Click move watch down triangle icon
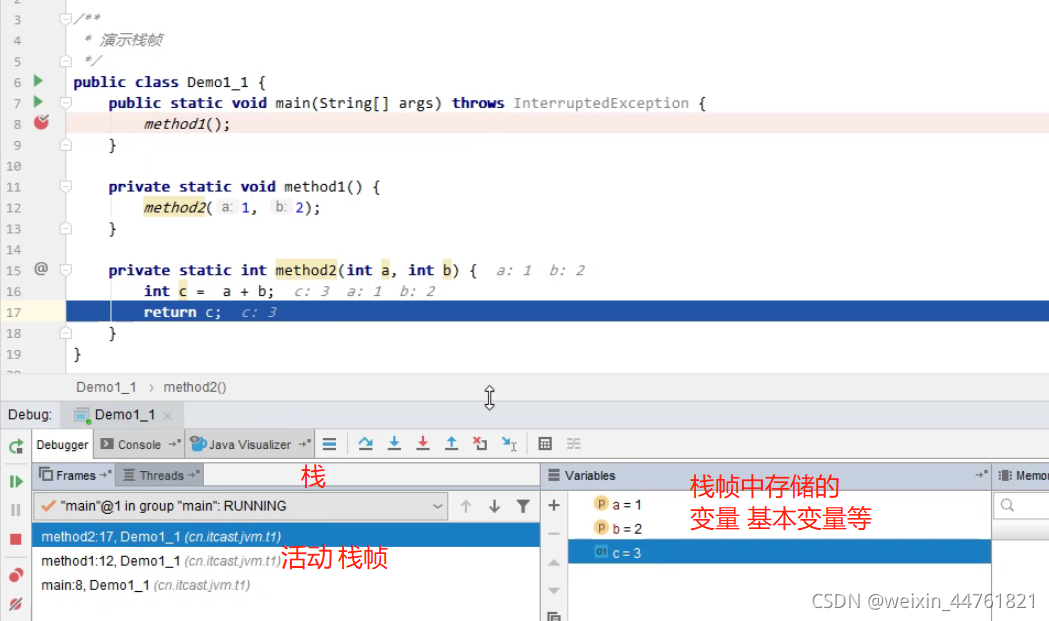 pyautogui.click(x=554, y=591)
